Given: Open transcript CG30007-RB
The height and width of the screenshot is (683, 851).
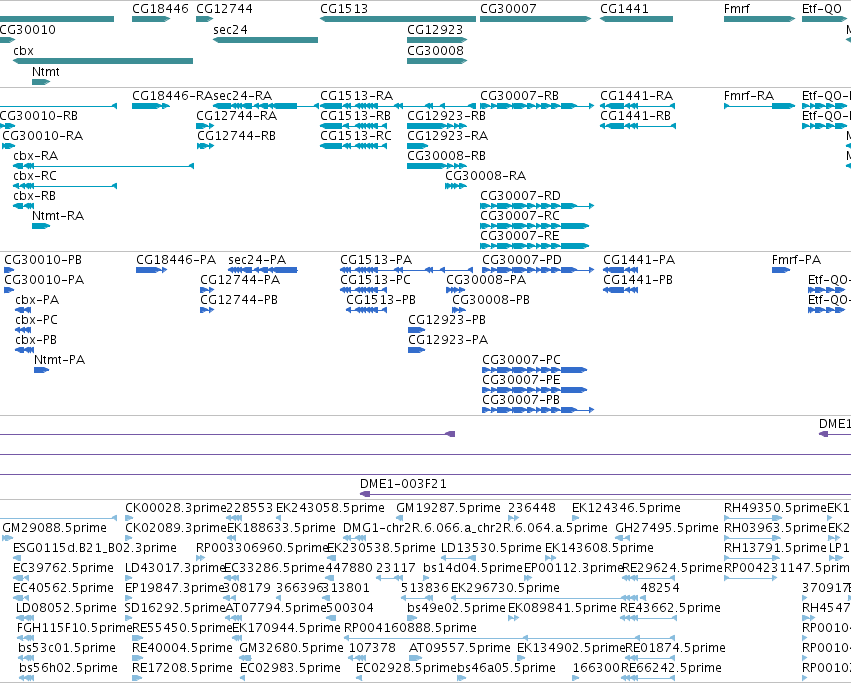Looking at the screenshot, I should click(x=519, y=96).
